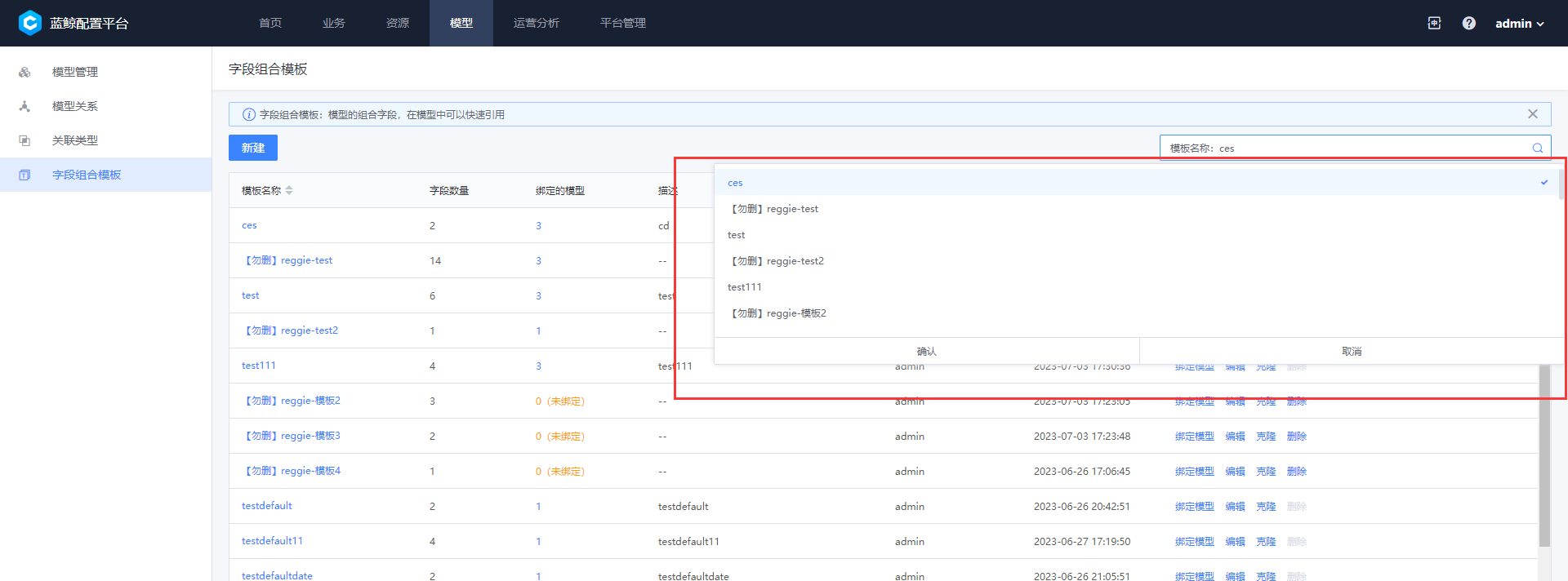Open testdefault template link

pyautogui.click(x=267, y=506)
